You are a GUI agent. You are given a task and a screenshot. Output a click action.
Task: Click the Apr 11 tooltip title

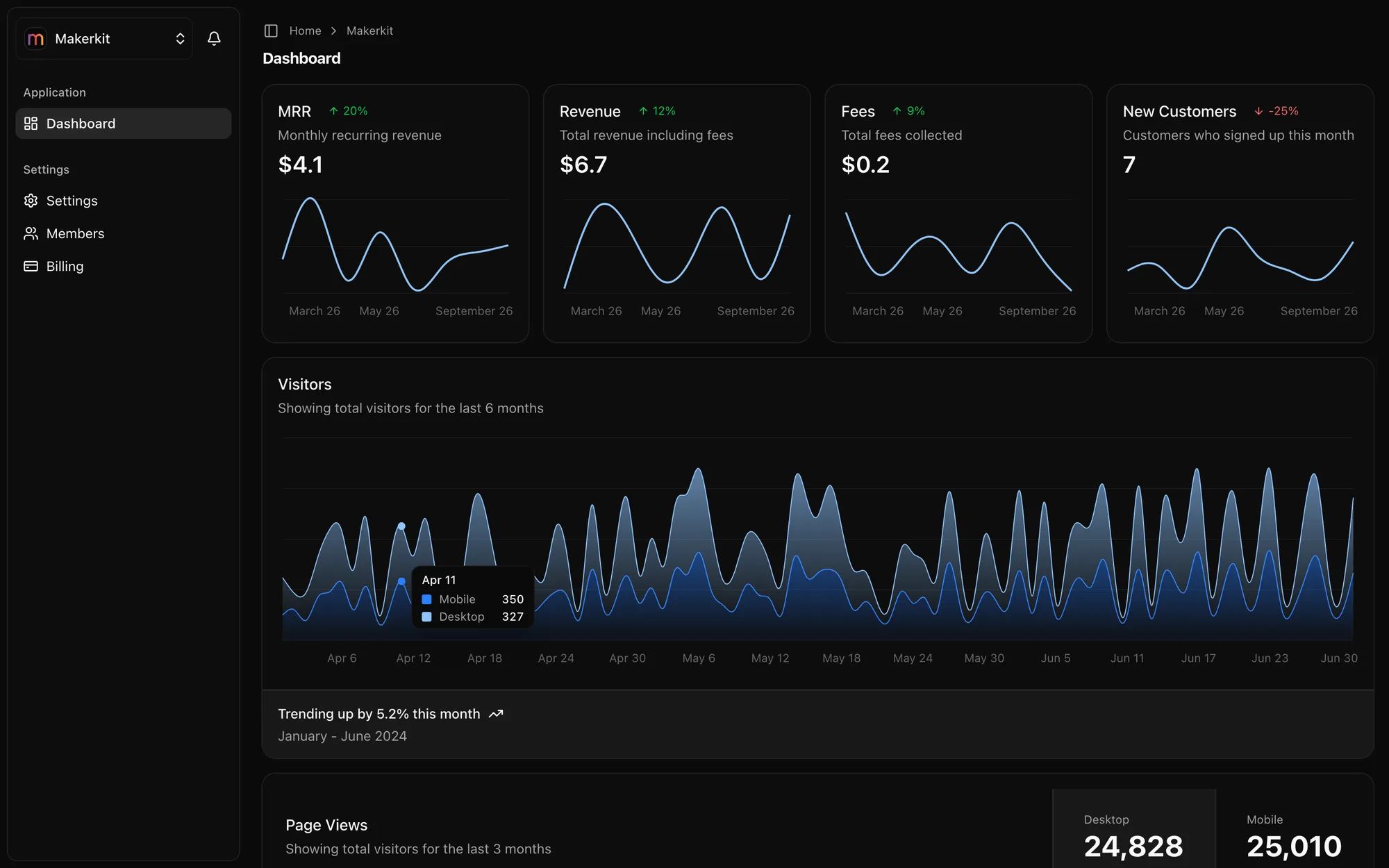pos(439,580)
